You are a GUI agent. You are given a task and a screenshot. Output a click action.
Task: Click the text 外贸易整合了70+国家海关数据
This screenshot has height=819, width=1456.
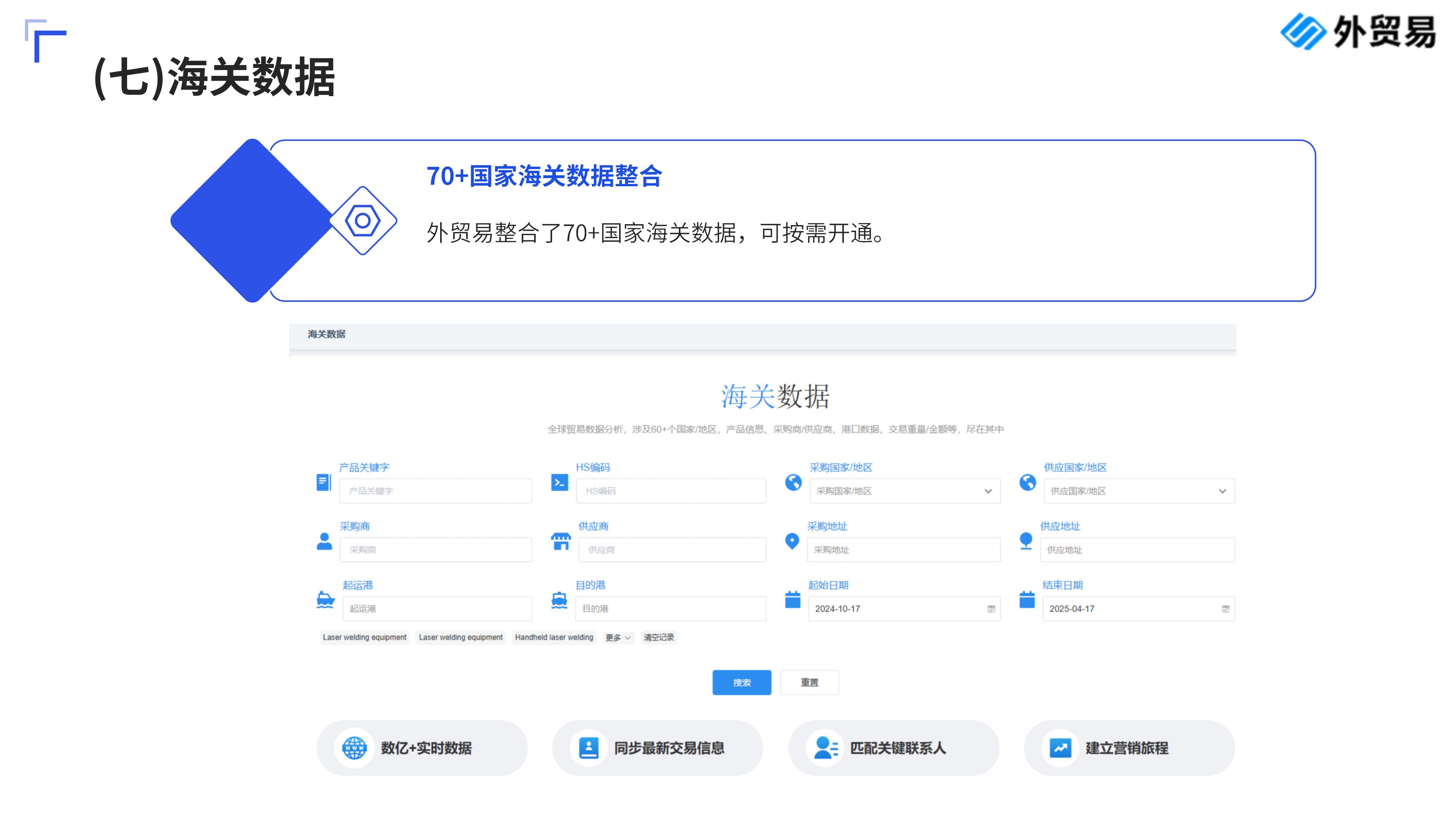coord(581,233)
